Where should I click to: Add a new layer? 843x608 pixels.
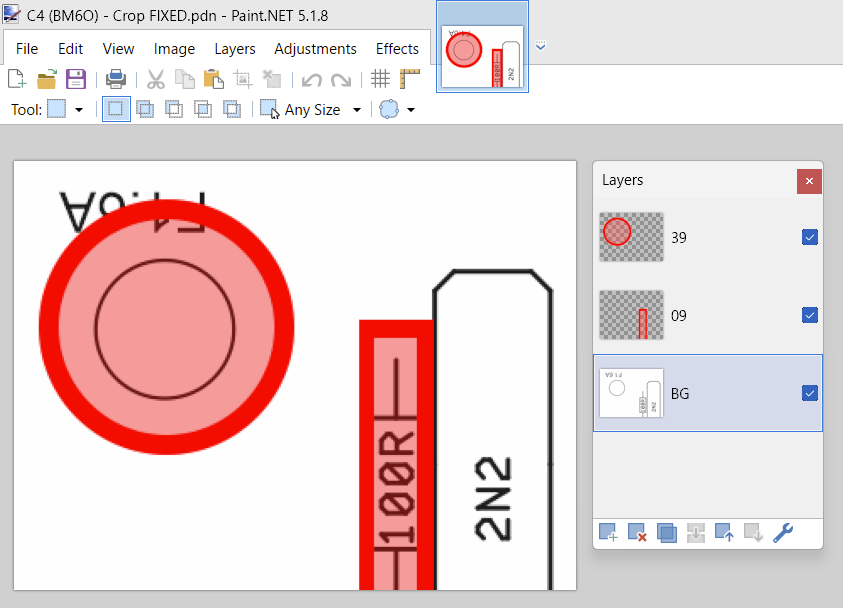pyautogui.click(x=608, y=533)
